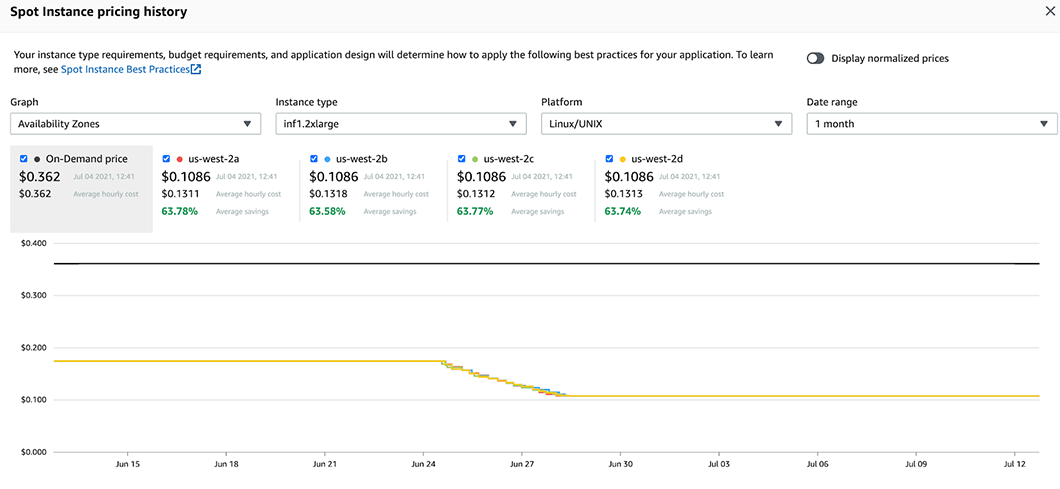Viewport: 1060px width, 489px height.
Task: Toggle Display normalized prices switch
Action: (x=816, y=58)
